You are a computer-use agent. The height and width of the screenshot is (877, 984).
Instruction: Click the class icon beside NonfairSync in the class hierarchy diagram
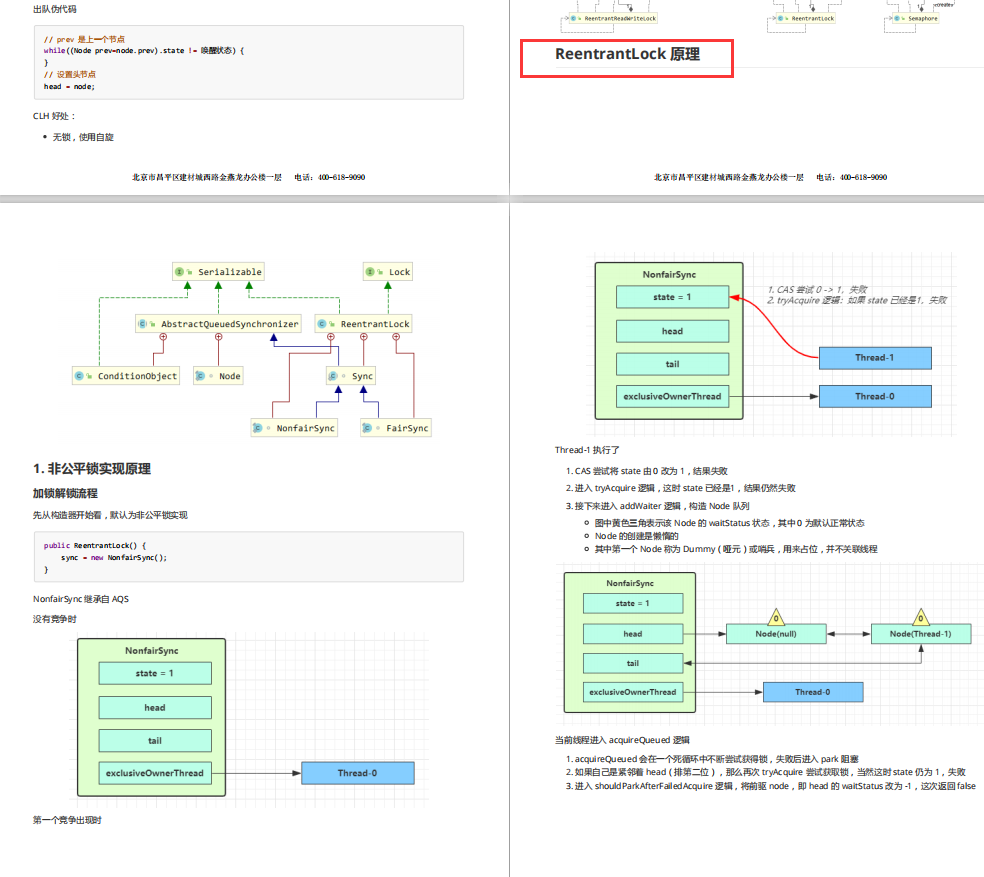(x=257, y=428)
